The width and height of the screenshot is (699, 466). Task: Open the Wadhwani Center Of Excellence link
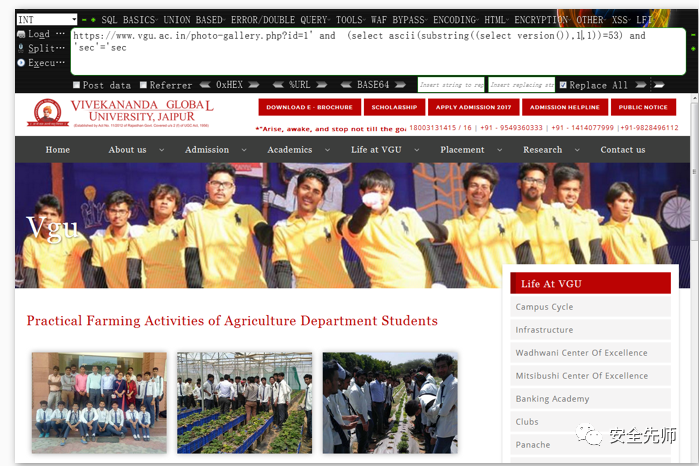(x=590, y=353)
